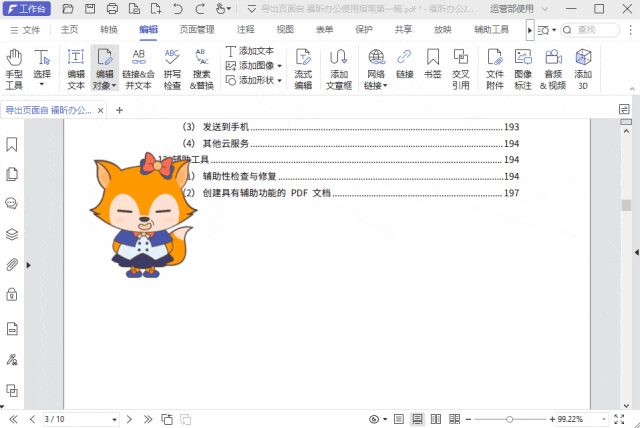640x428 pixels.
Task: Select the File Attachment tool
Action: [495, 69]
